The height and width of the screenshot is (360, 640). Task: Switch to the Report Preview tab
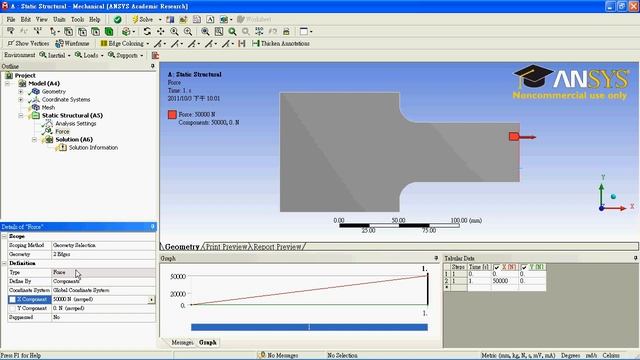277,247
